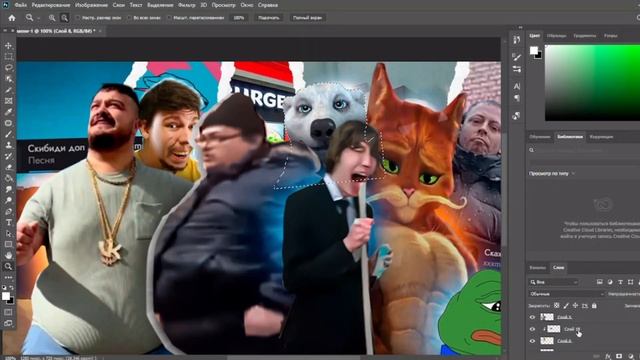Add a layer mask using mask icon
The height and width of the screenshot is (360, 640).
click(x=619, y=356)
